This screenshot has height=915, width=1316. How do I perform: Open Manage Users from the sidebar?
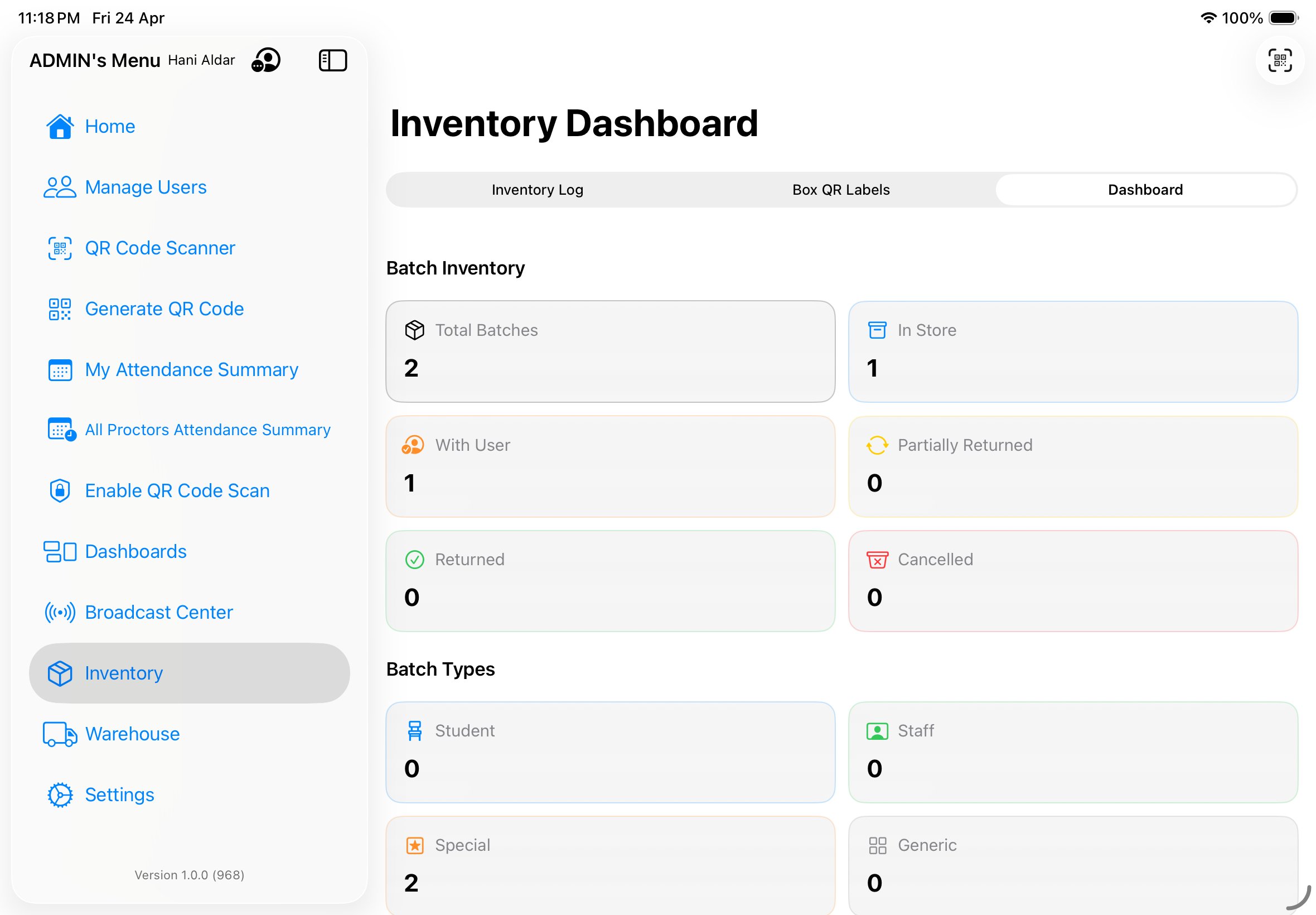[146, 187]
